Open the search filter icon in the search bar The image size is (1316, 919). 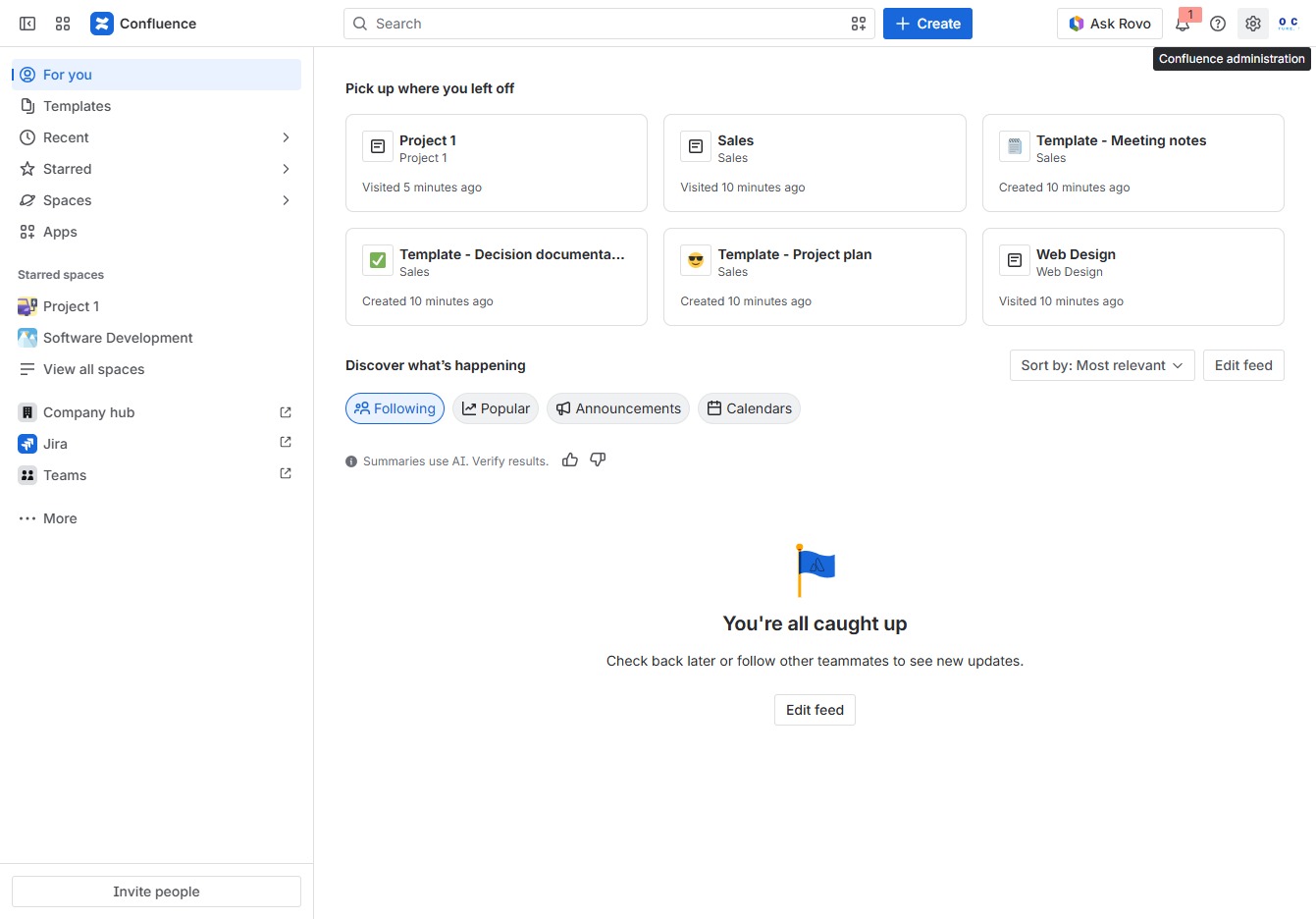(859, 24)
